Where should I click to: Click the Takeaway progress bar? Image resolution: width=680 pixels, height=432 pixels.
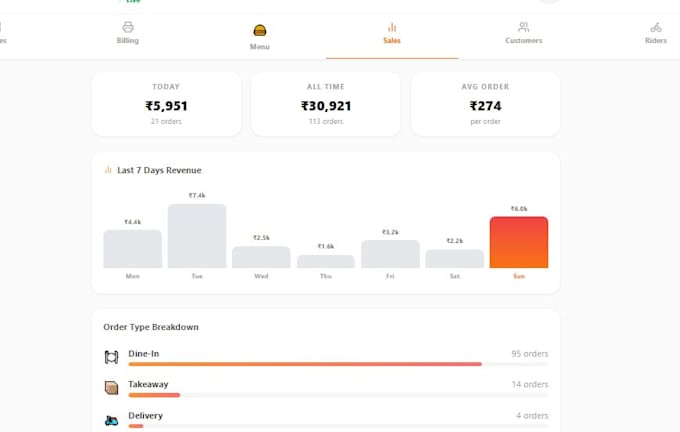click(x=338, y=395)
